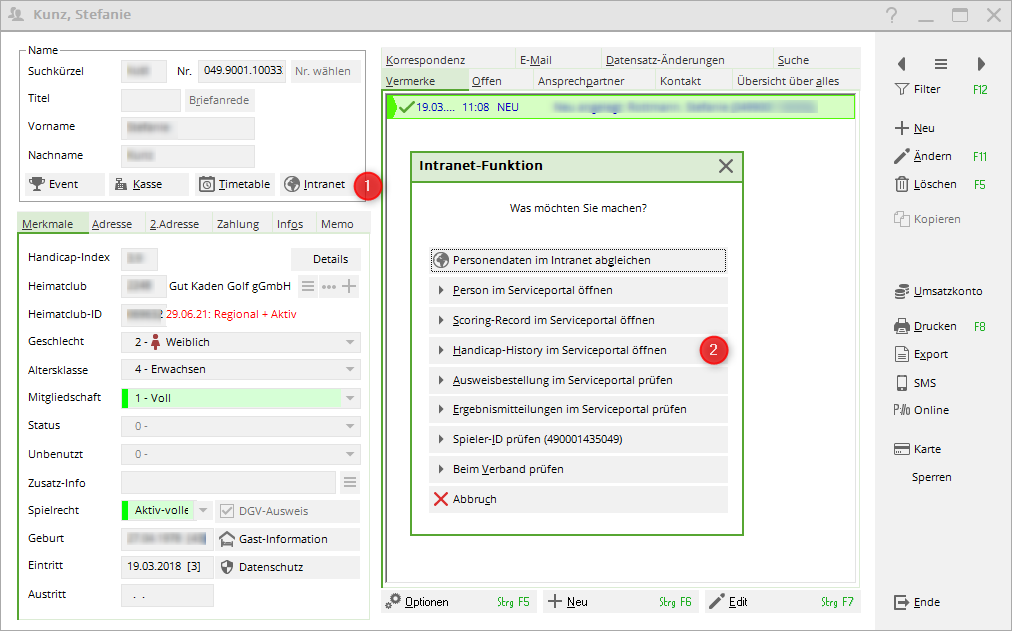Viewport: 1012px width, 631px height.
Task: Click Drucken printer icon
Action: pyautogui.click(x=901, y=326)
